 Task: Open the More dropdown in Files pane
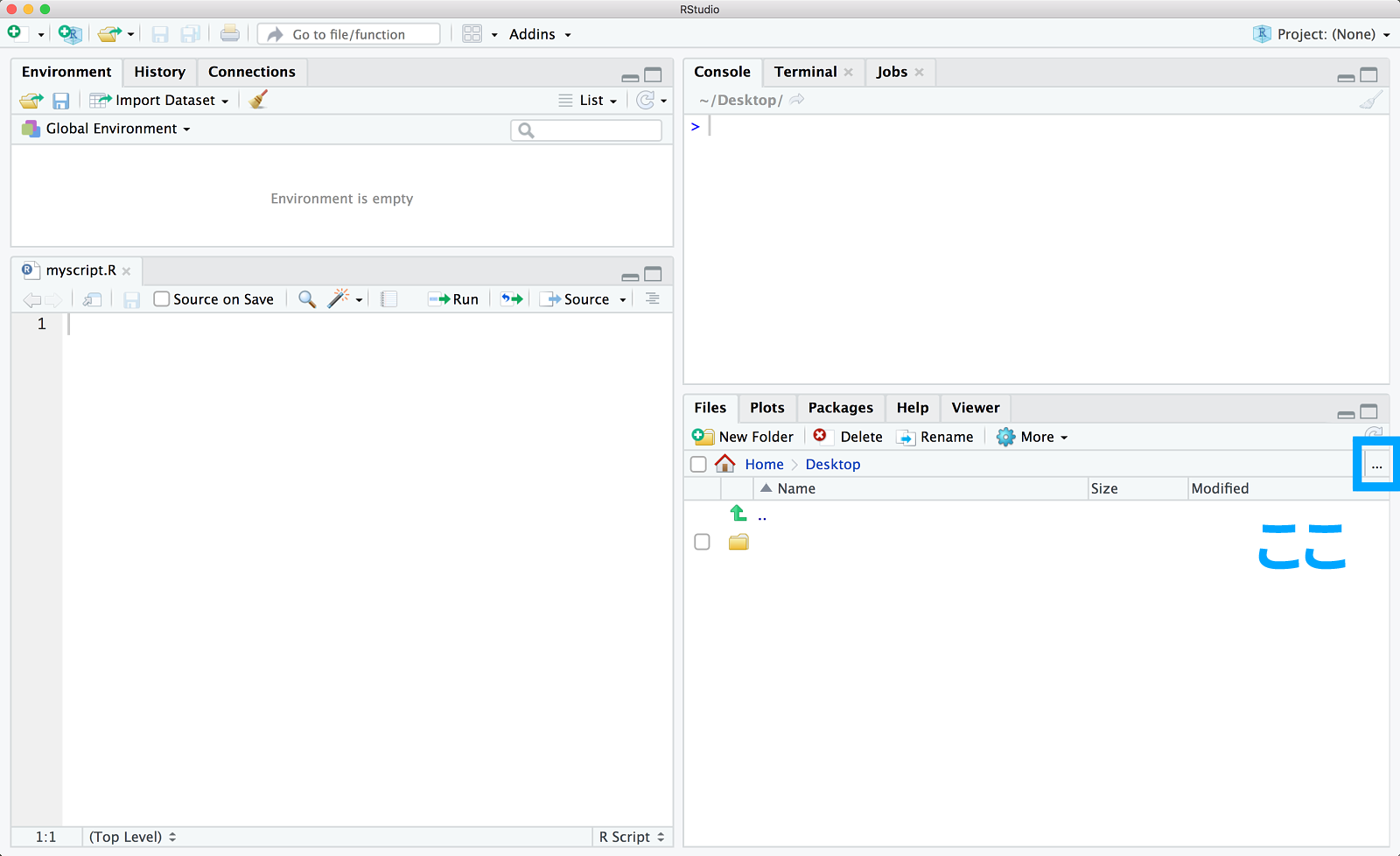1033,437
